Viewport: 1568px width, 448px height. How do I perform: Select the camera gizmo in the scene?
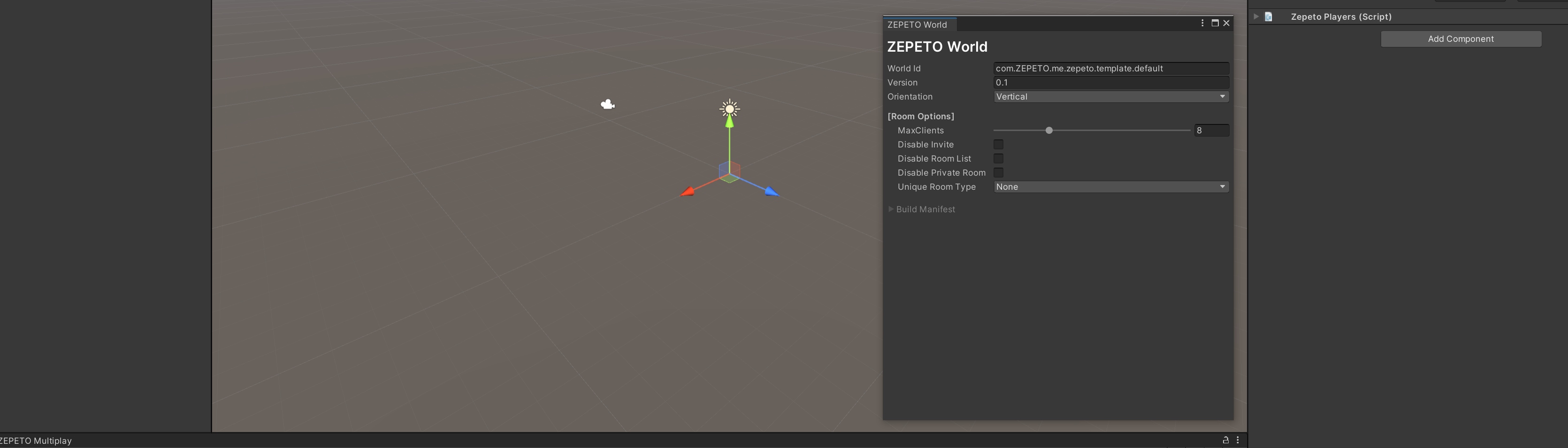pos(607,105)
